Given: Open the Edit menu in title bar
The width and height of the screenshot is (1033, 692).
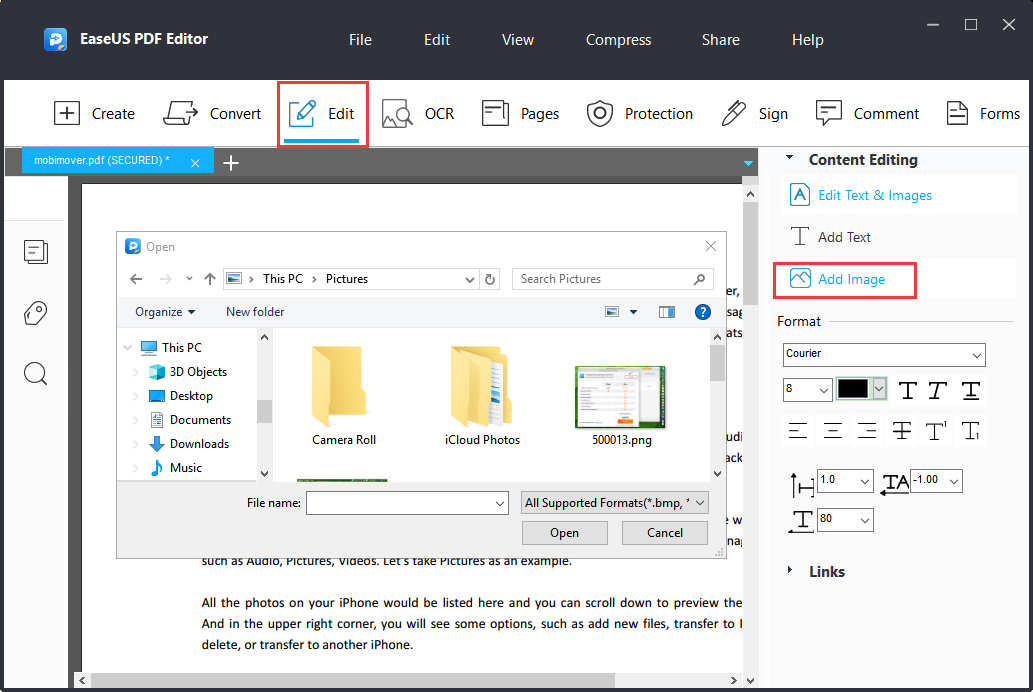Looking at the screenshot, I should point(437,40).
